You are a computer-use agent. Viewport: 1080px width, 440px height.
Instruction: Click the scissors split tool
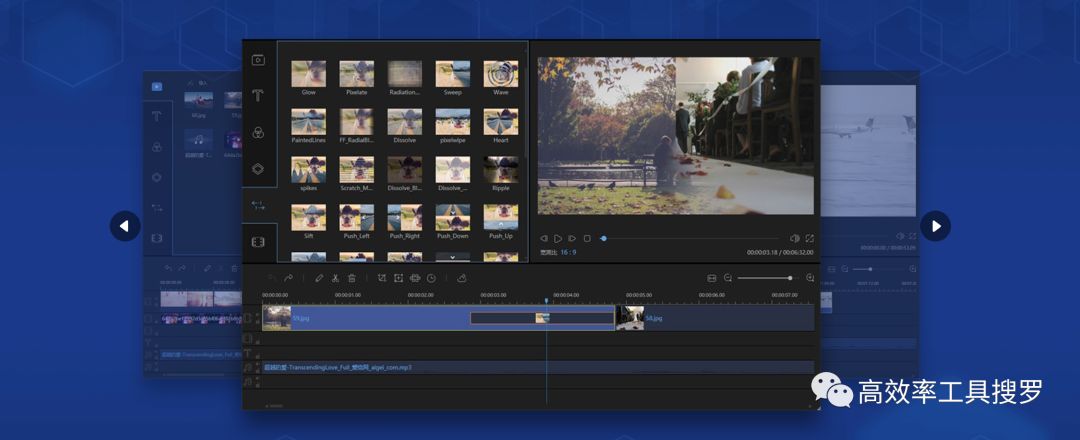(x=335, y=278)
